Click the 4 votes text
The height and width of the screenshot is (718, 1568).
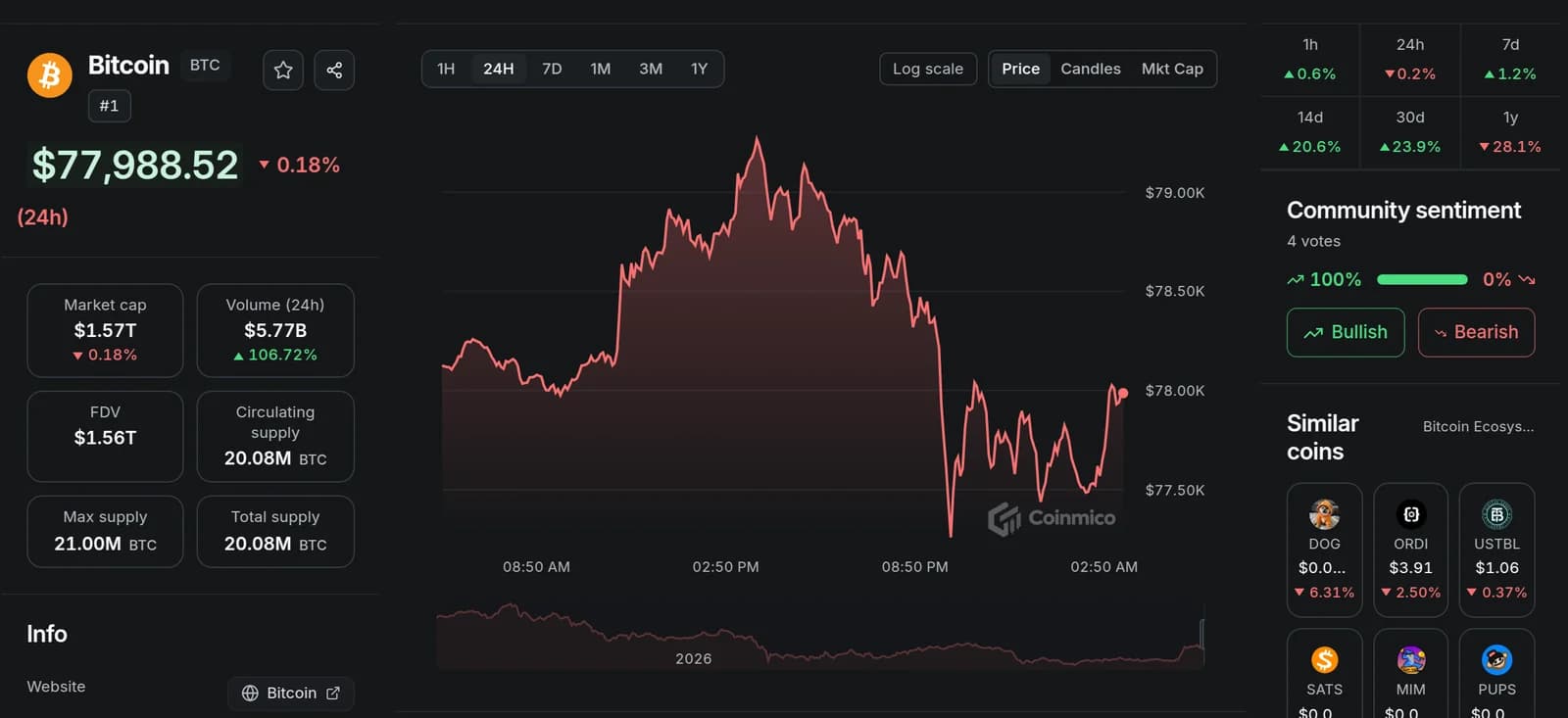tap(1313, 241)
